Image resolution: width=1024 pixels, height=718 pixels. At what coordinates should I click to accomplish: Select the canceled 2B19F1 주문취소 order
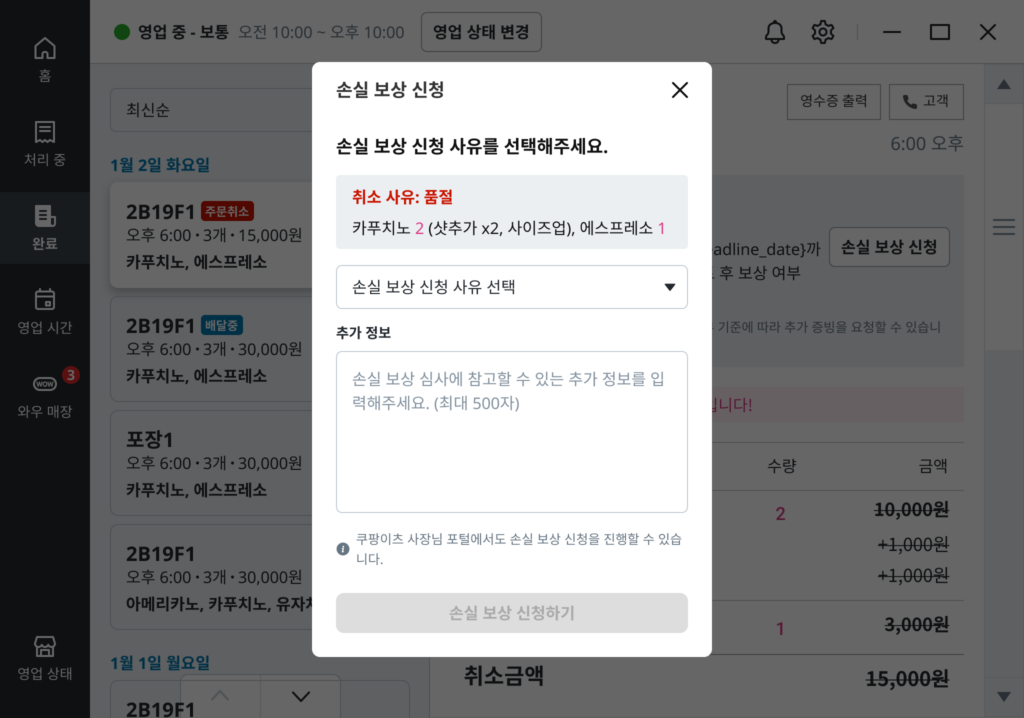coord(210,236)
